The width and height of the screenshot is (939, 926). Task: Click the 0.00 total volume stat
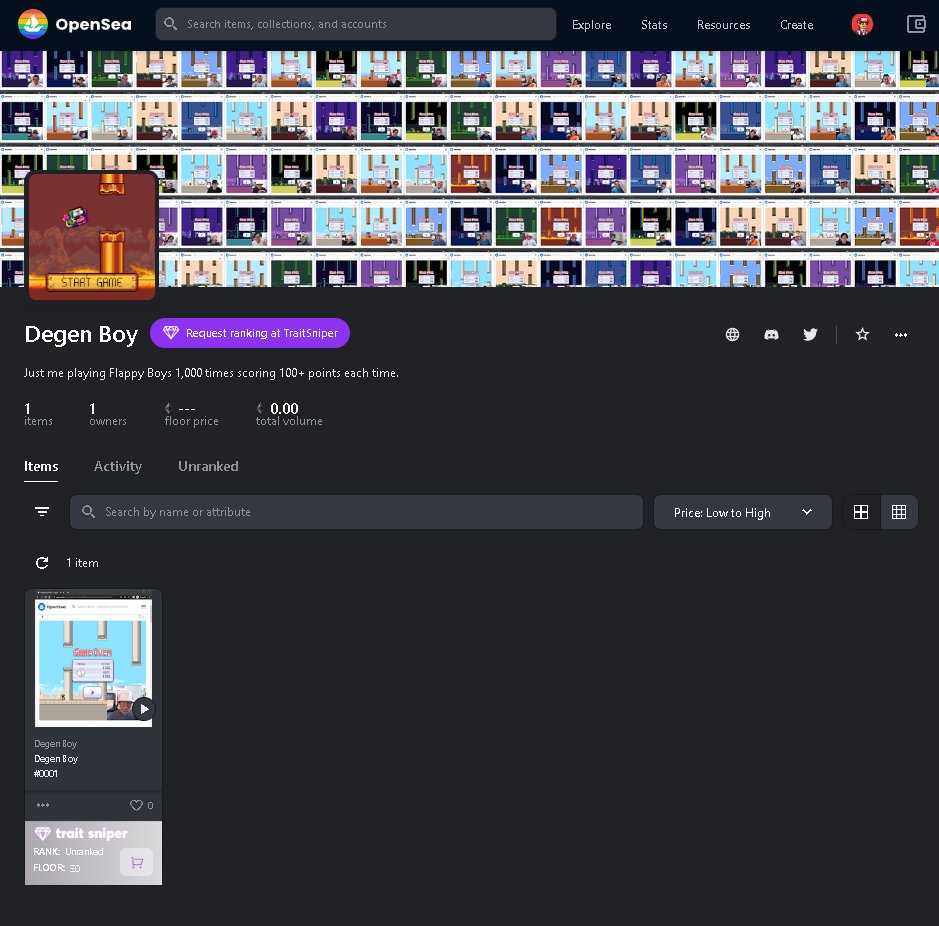coord(289,414)
